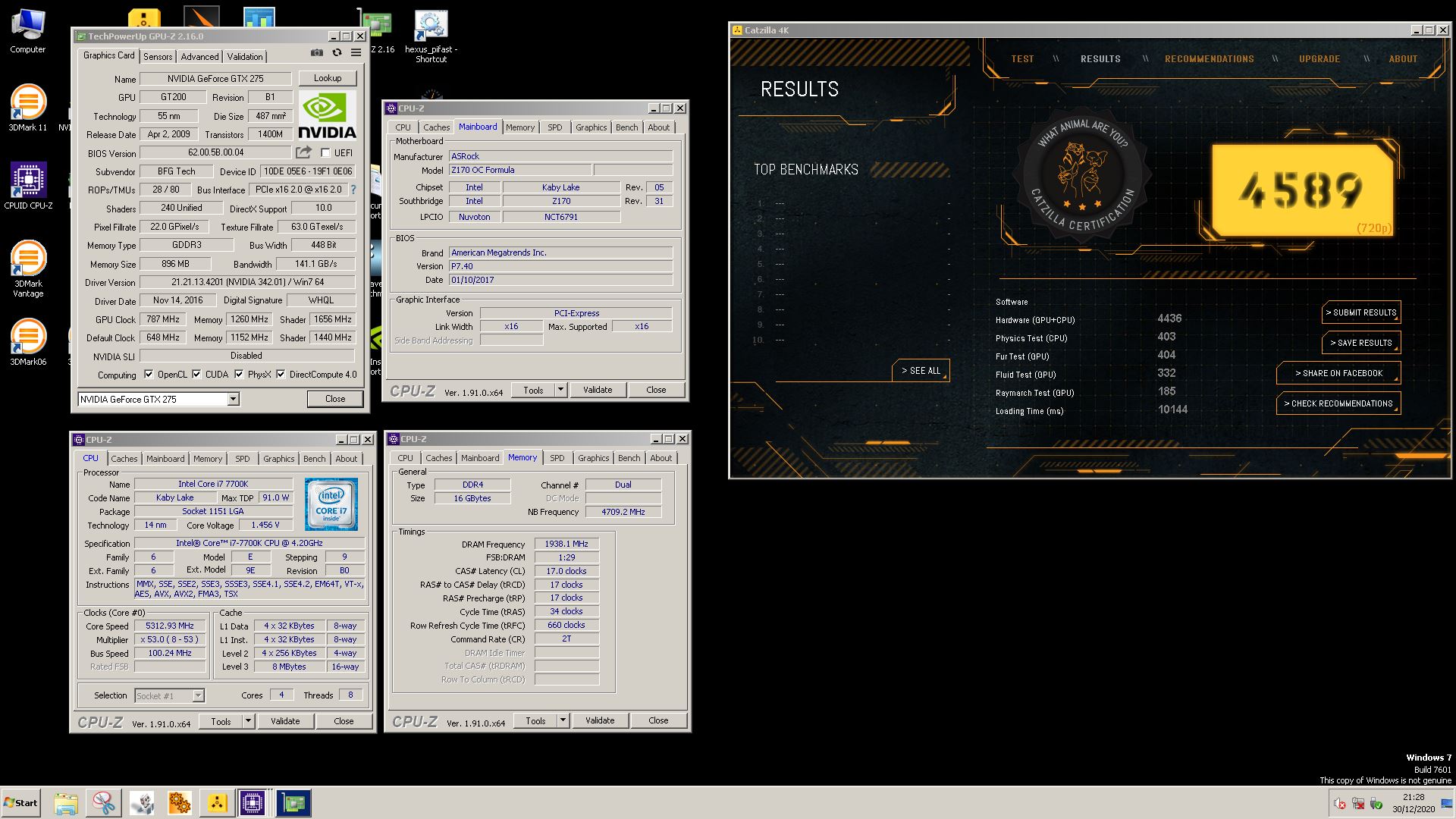The height and width of the screenshot is (819, 1456).
Task: Select the hexus_pifast shortcut icon
Action: [431, 36]
